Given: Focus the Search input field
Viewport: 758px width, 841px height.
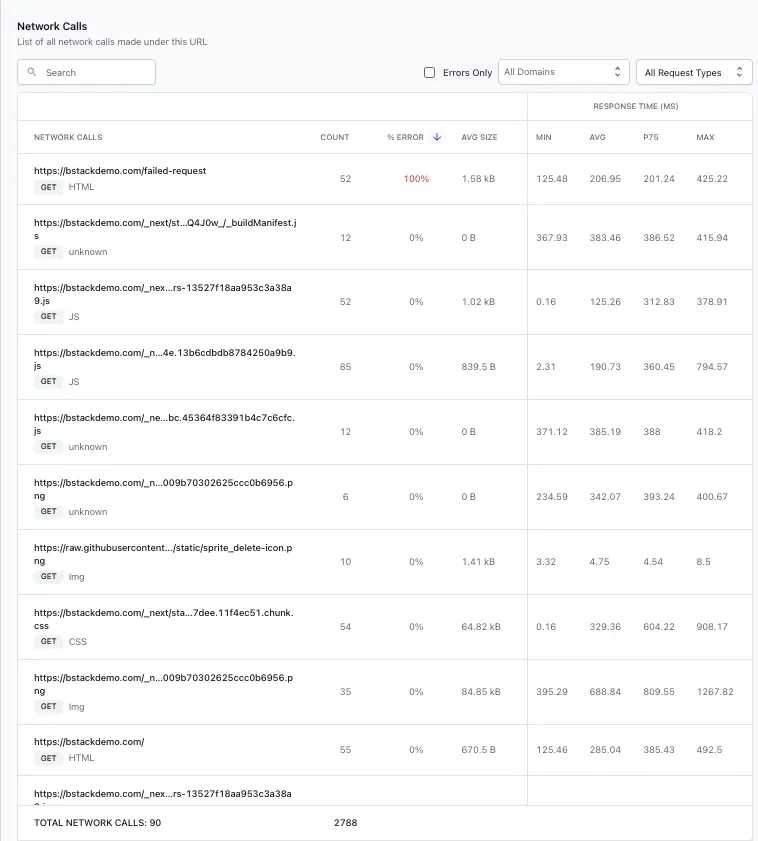Looking at the screenshot, I should coord(86,72).
